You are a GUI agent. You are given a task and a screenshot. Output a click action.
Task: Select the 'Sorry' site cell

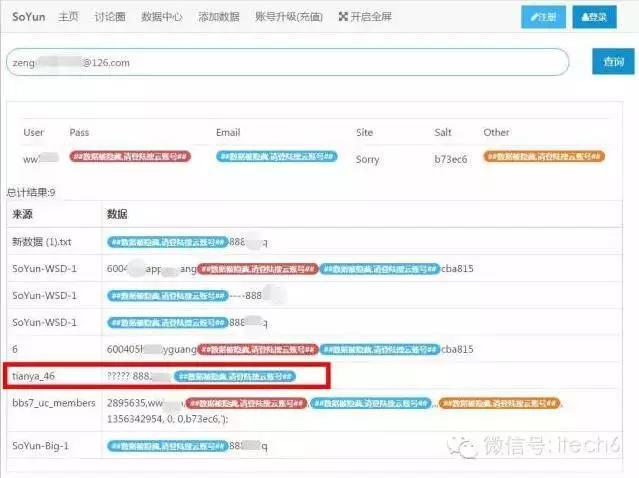coord(367,159)
